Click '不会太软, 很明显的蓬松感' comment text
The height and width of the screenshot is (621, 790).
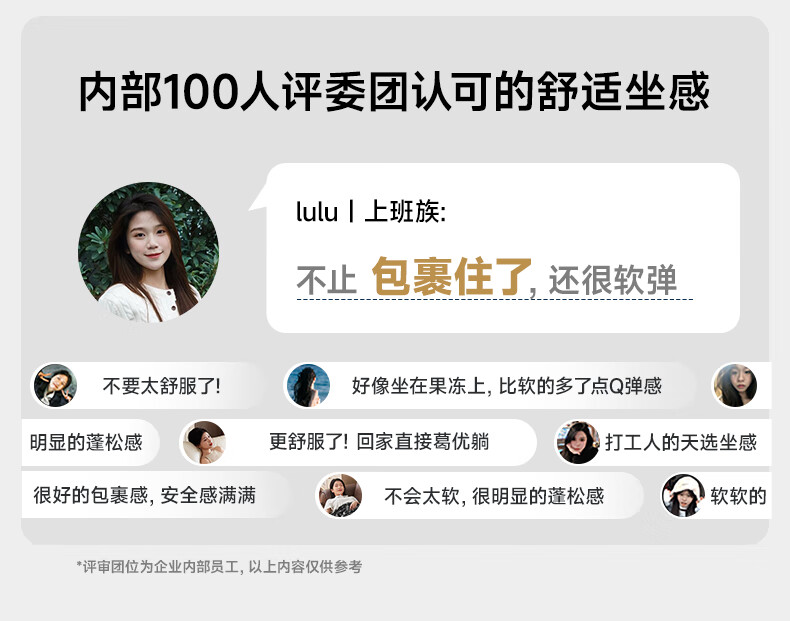point(494,497)
